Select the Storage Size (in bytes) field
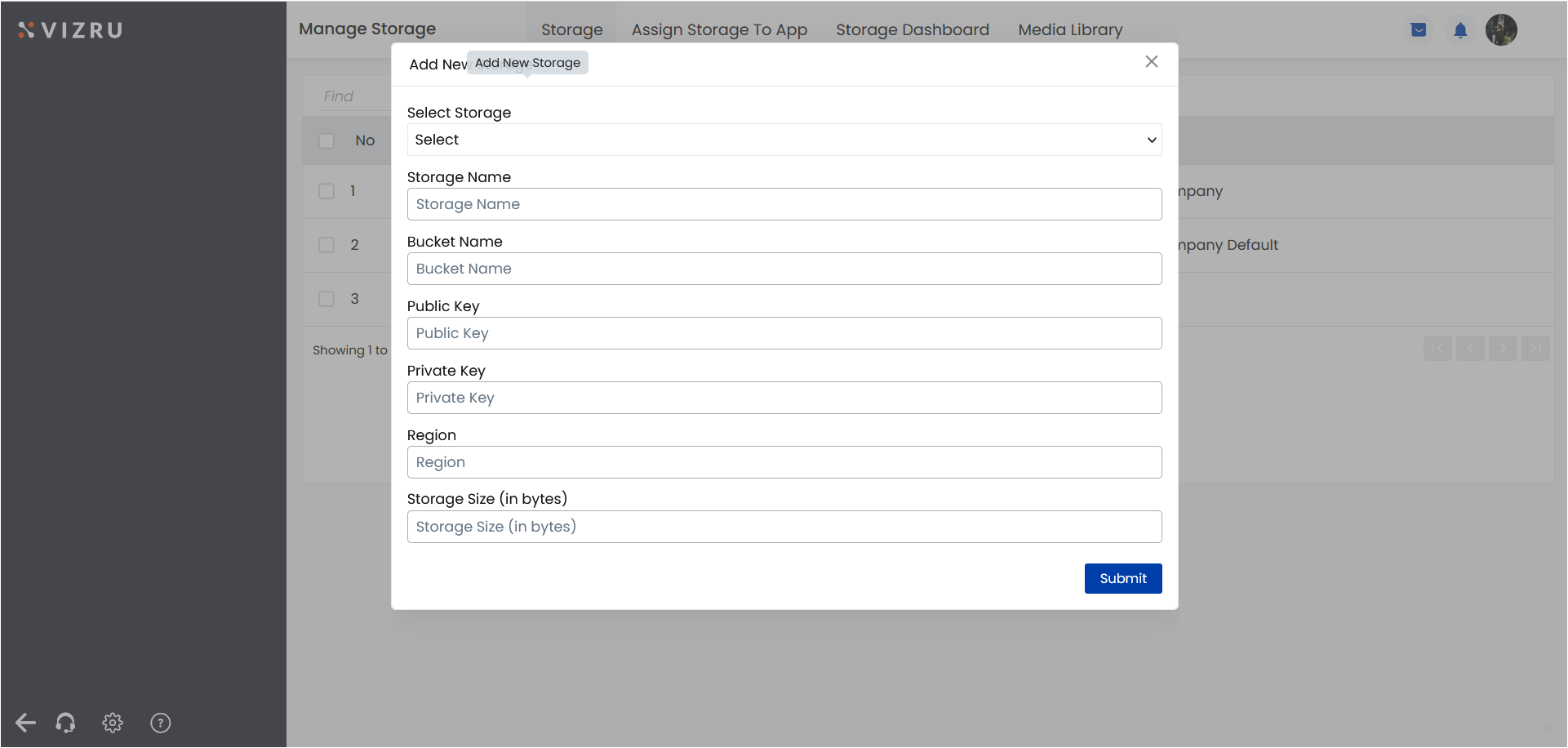The height and width of the screenshot is (748, 1568). (x=784, y=527)
